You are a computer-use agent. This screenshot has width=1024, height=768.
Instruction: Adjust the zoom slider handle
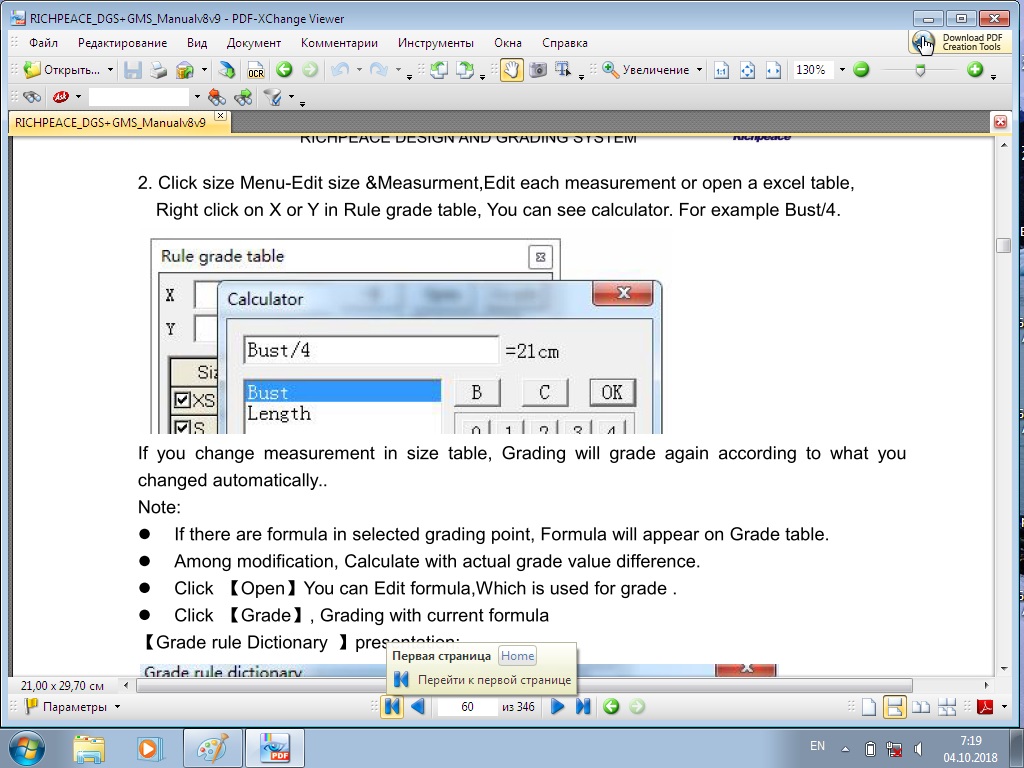click(x=920, y=70)
